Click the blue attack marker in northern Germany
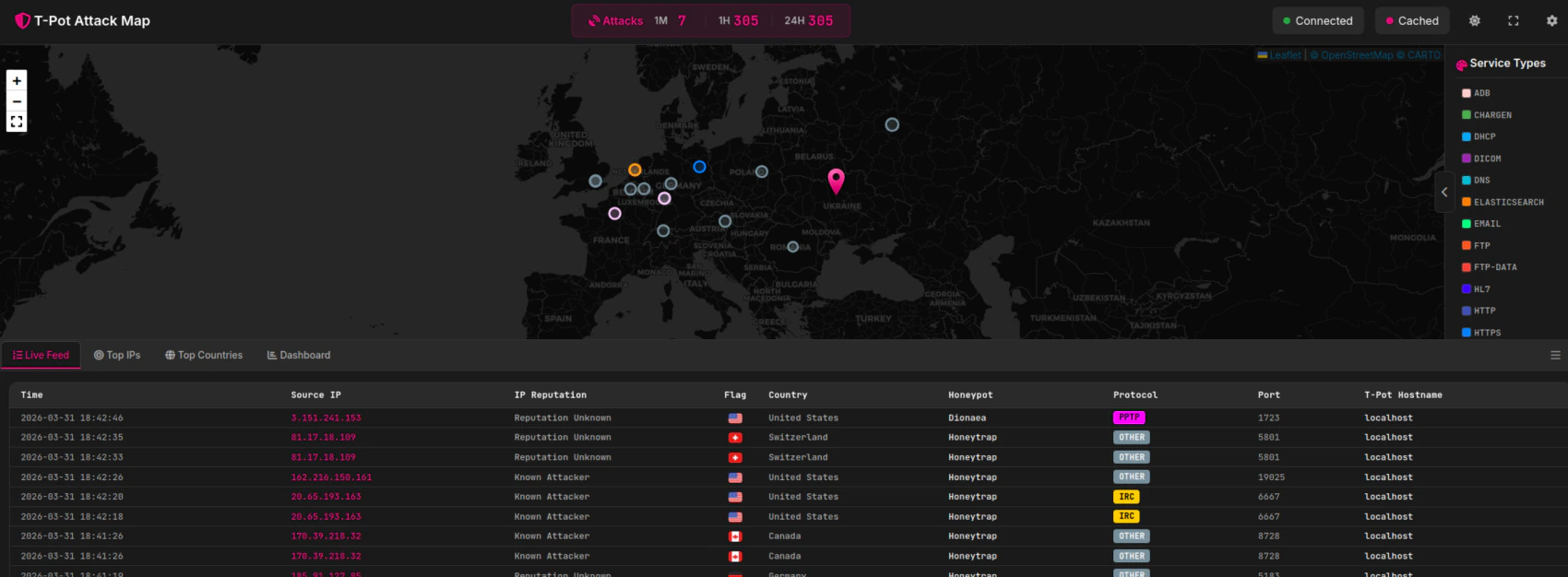 coord(699,167)
